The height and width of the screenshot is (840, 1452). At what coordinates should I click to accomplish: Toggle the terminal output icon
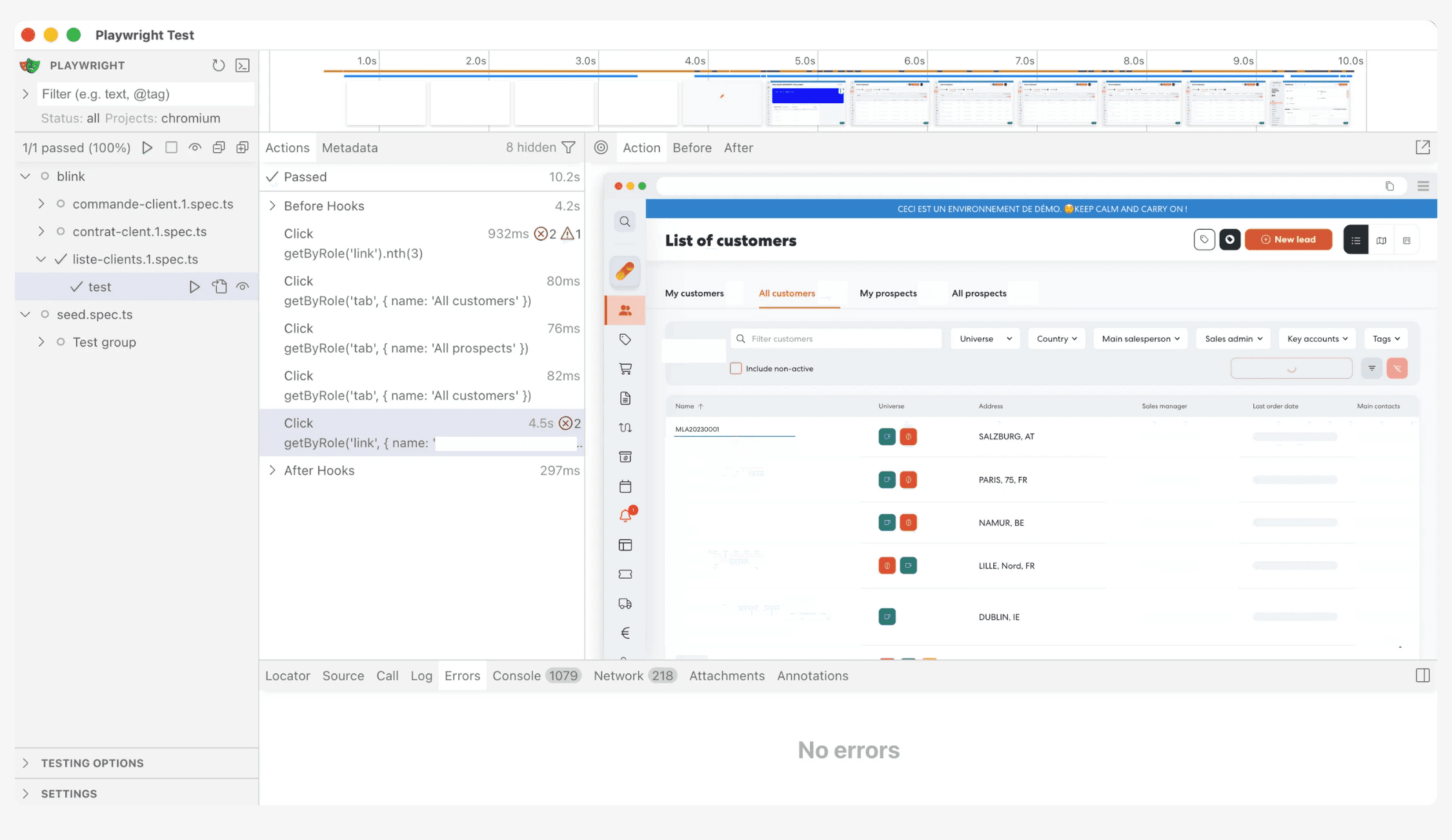coord(243,65)
